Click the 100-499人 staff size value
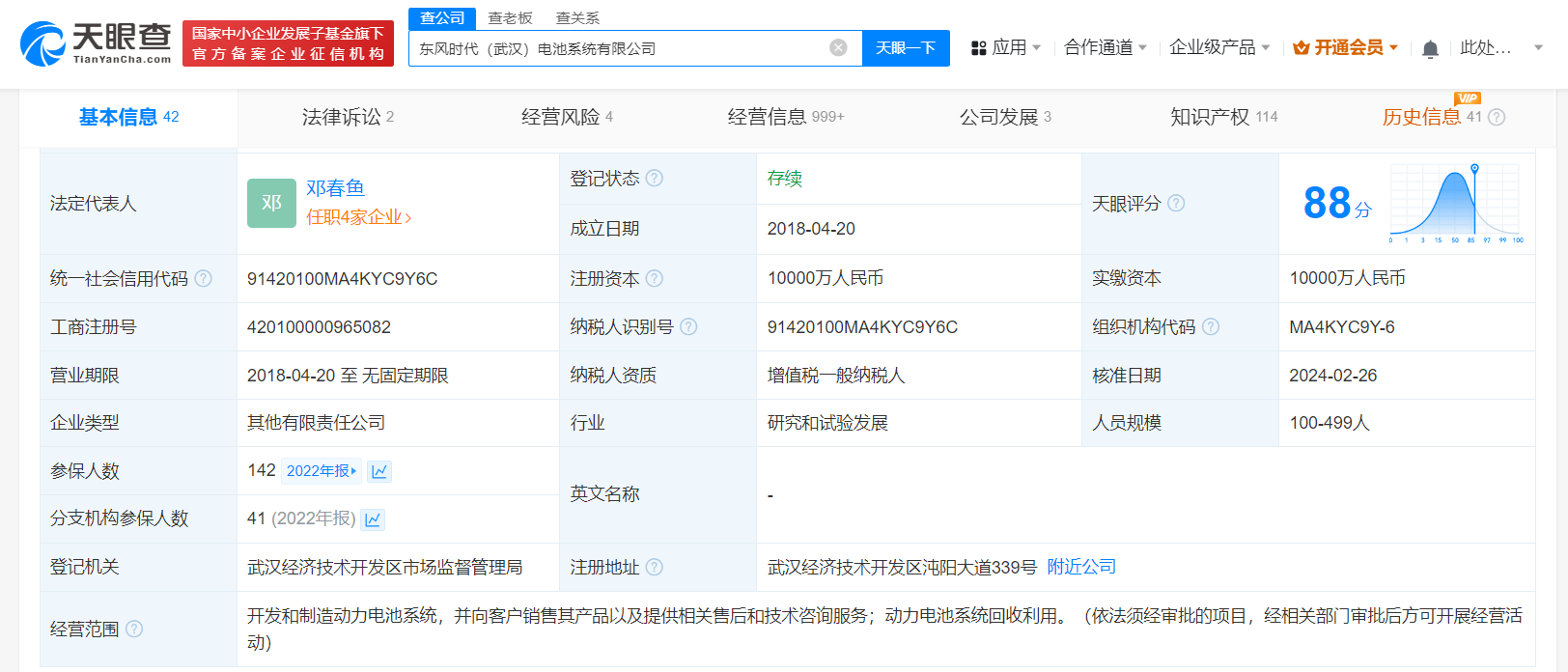 tap(1330, 423)
